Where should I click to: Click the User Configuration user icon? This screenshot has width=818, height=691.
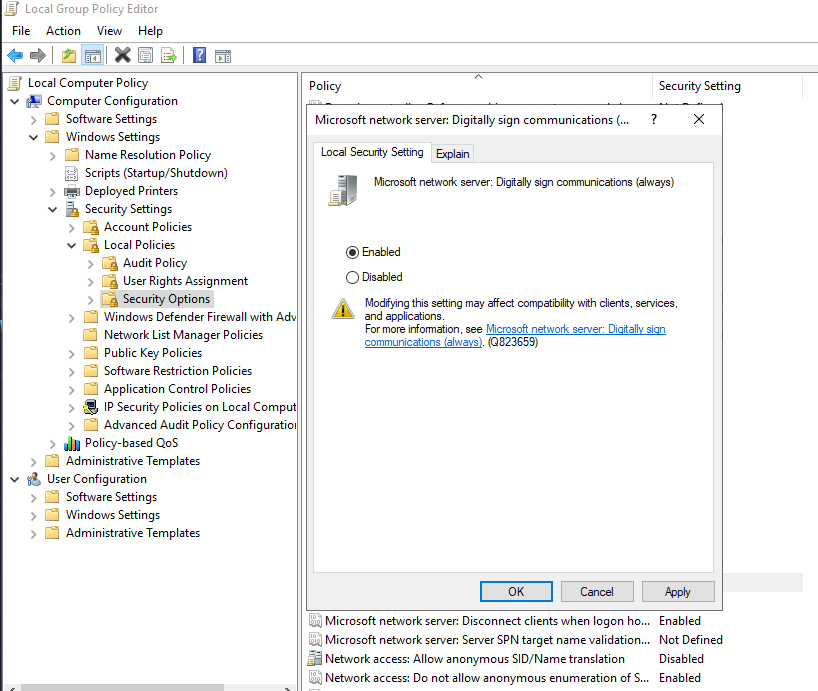[34, 479]
